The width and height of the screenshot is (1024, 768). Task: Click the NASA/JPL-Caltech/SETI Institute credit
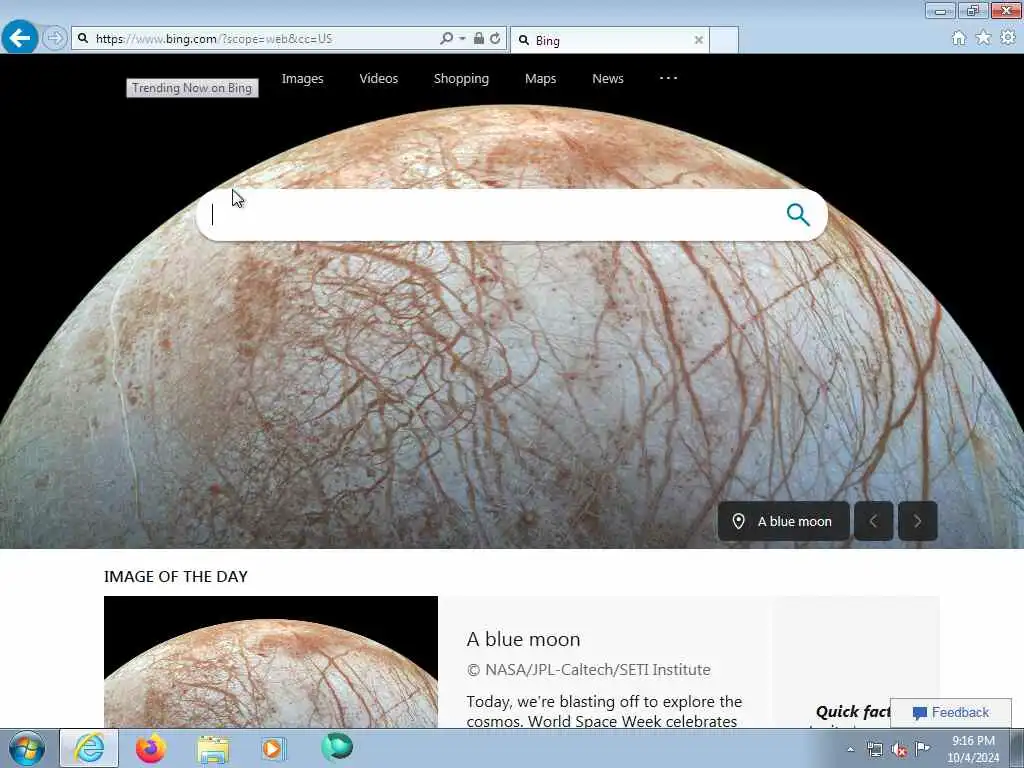pyautogui.click(x=588, y=669)
